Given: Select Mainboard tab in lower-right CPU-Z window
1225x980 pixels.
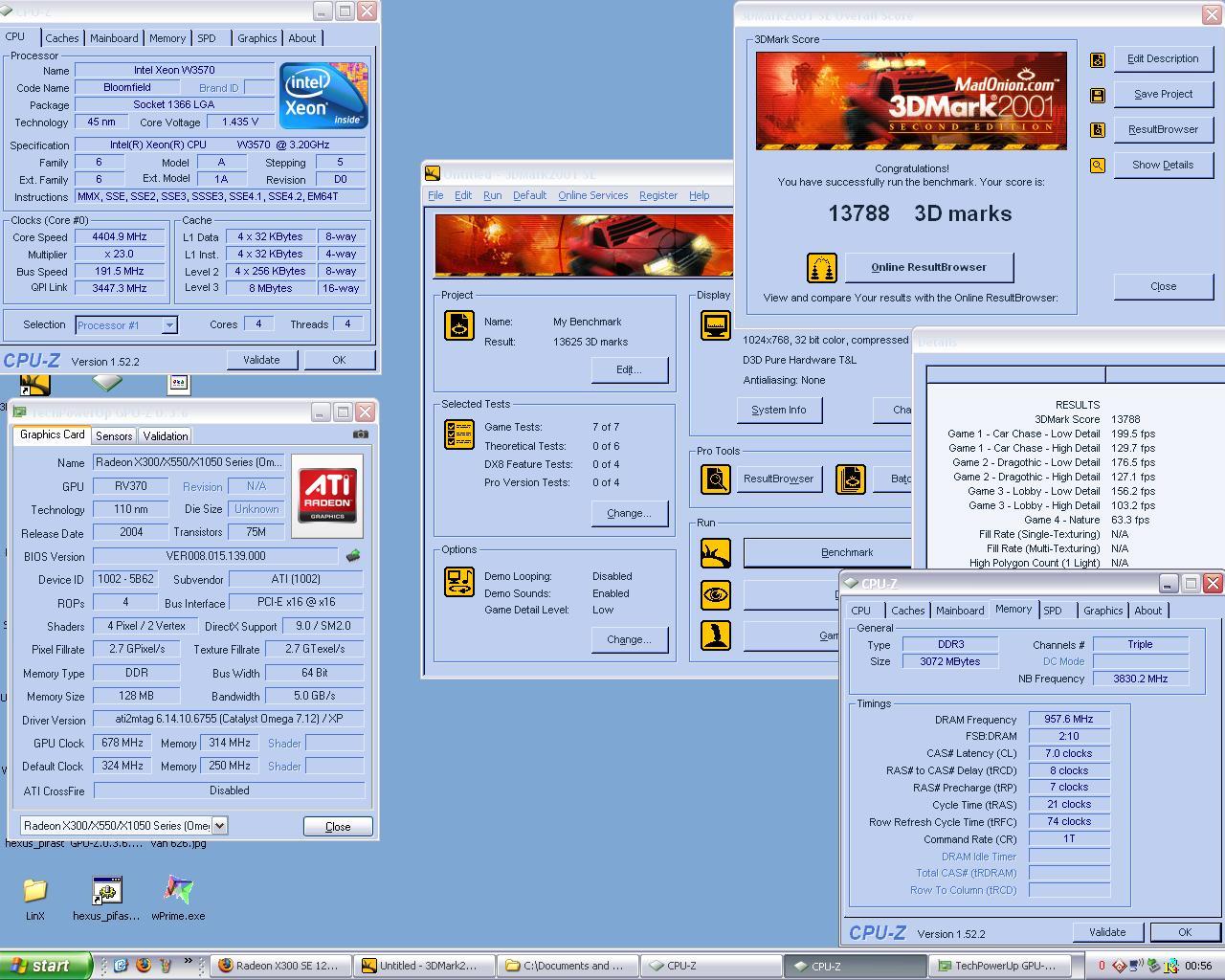Looking at the screenshot, I should coord(960,611).
